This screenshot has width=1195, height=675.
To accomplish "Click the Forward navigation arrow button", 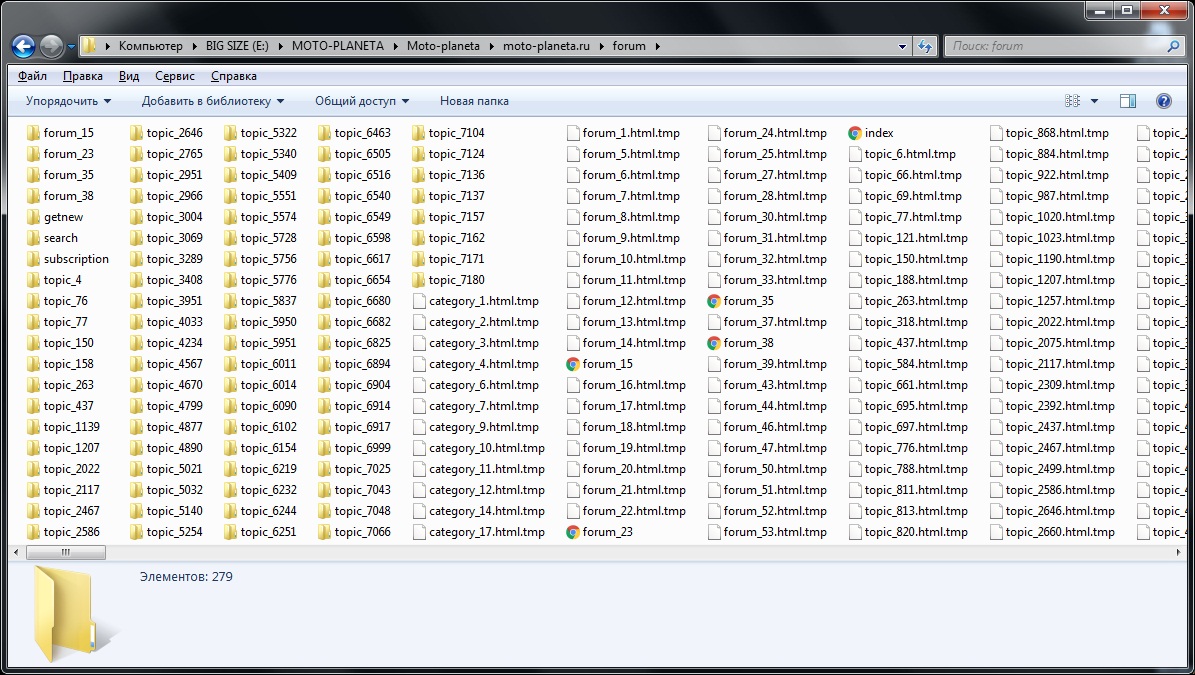I will pyautogui.click(x=51, y=46).
